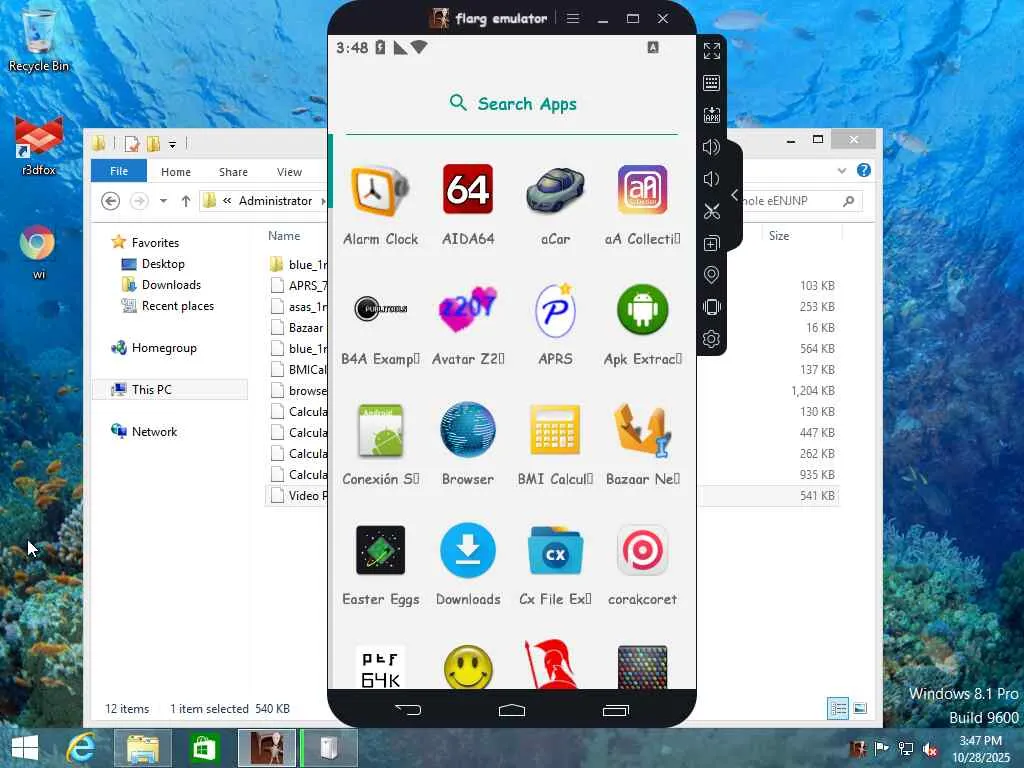Open the File tab in Explorer
Screen dimensions: 1024x768
(x=119, y=171)
